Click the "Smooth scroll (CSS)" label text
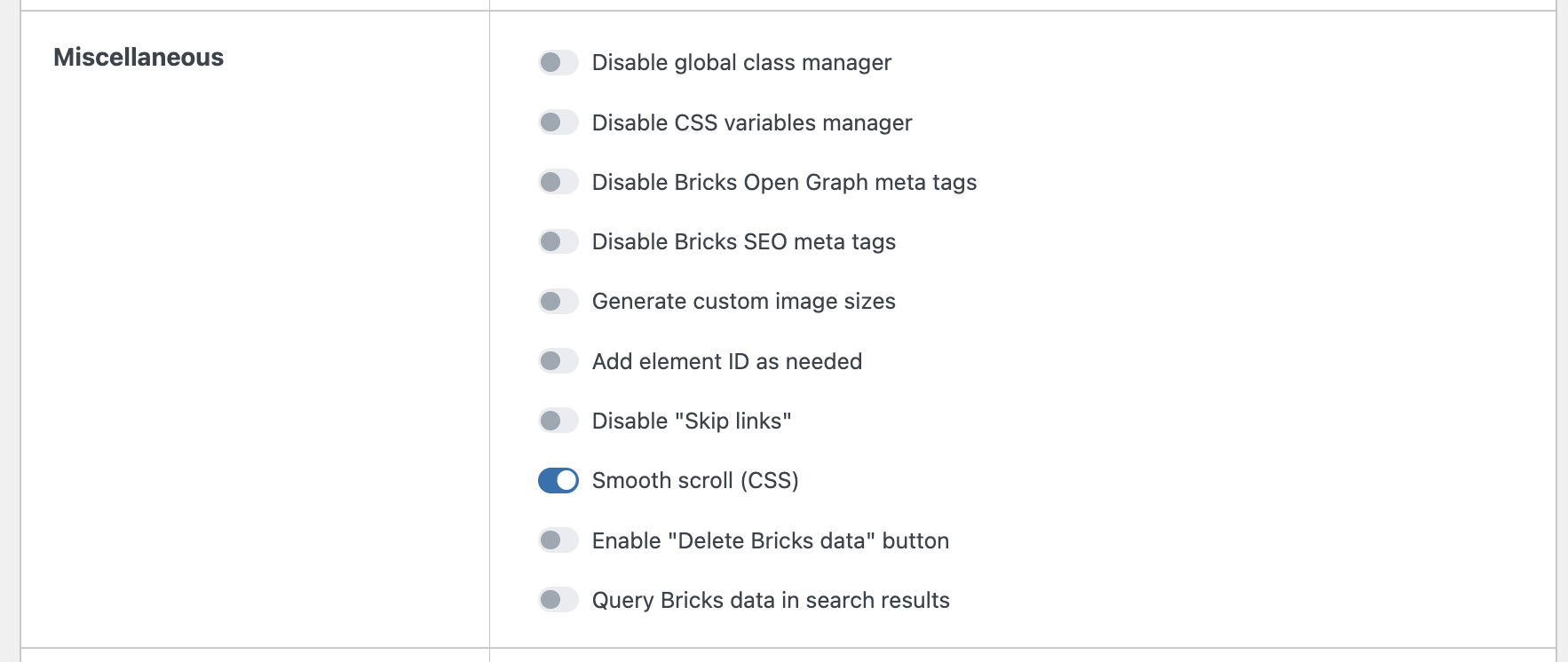This screenshot has height=662, width=1568. (x=694, y=480)
